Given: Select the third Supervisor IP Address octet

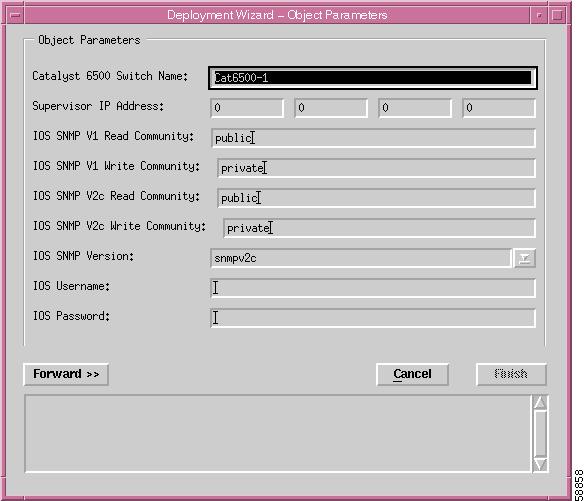Looking at the screenshot, I should (415, 108).
